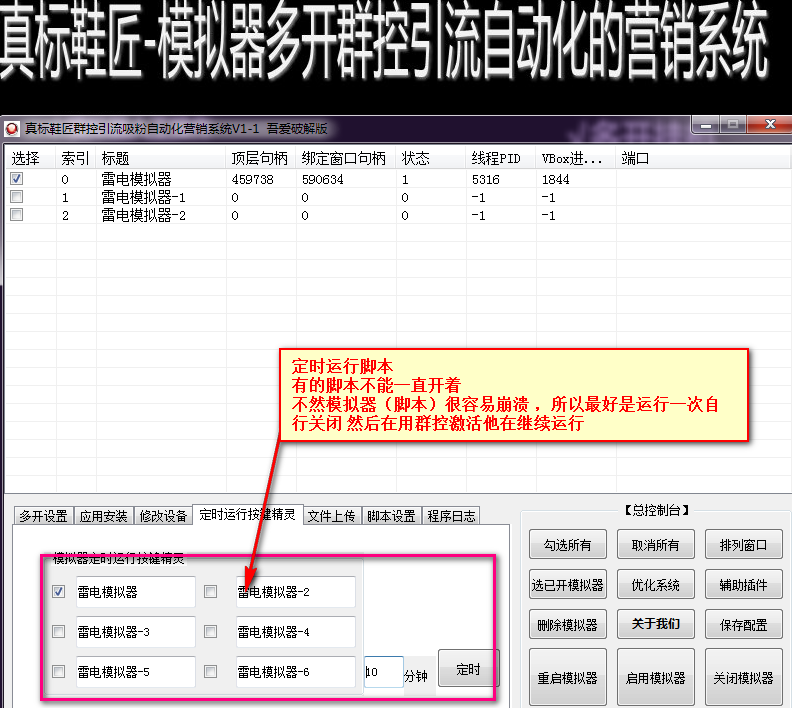Maximize the application window

click(x=733, y=124)
